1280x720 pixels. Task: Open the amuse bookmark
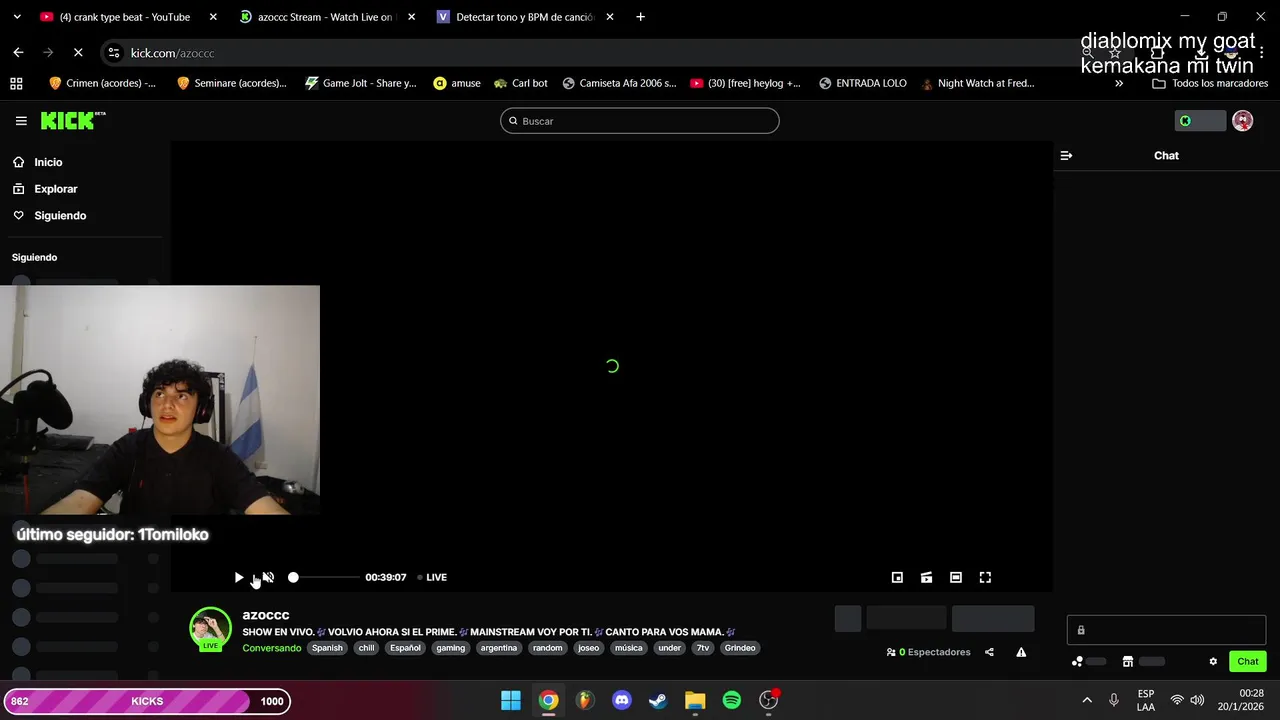point(457,83)
